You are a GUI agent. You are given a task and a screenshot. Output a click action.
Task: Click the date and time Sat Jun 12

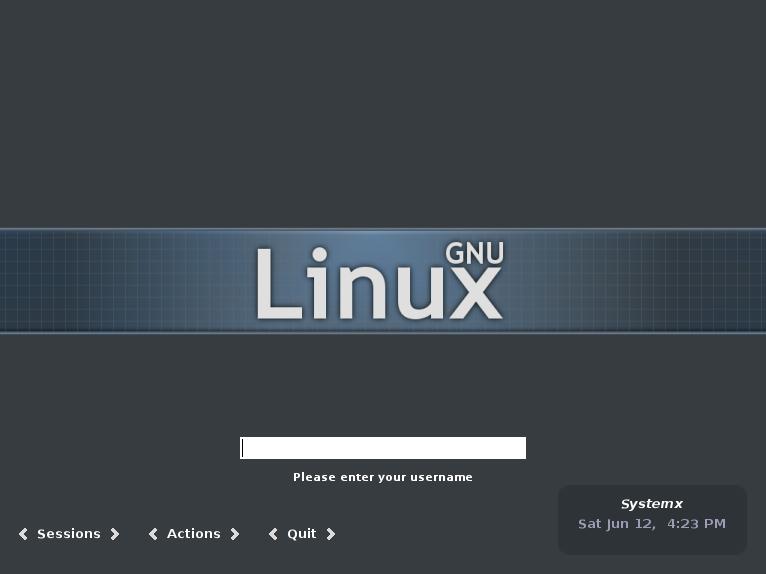coord(652,524)
